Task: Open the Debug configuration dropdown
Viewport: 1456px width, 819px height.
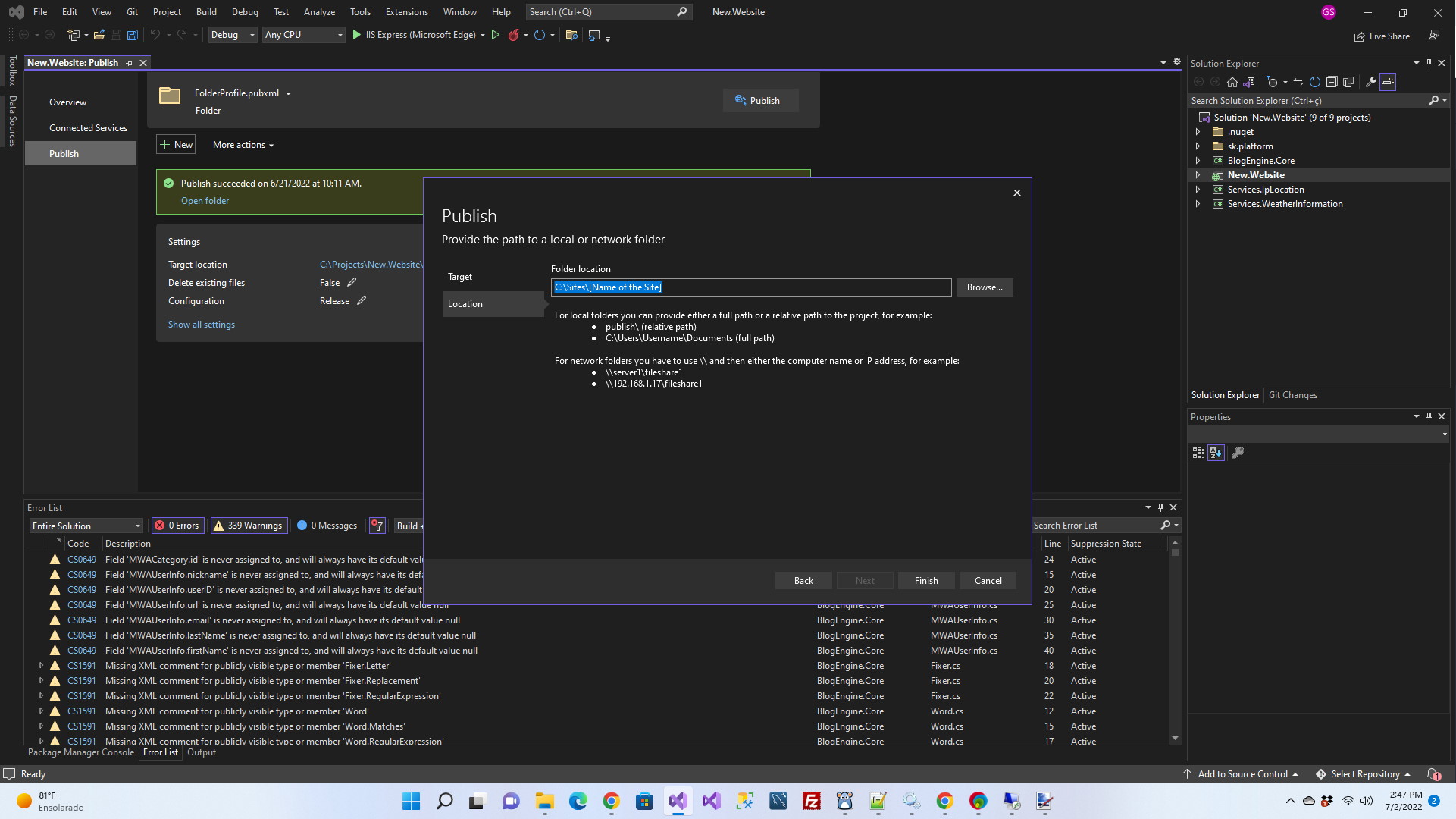Action: (x=233, y=35)
